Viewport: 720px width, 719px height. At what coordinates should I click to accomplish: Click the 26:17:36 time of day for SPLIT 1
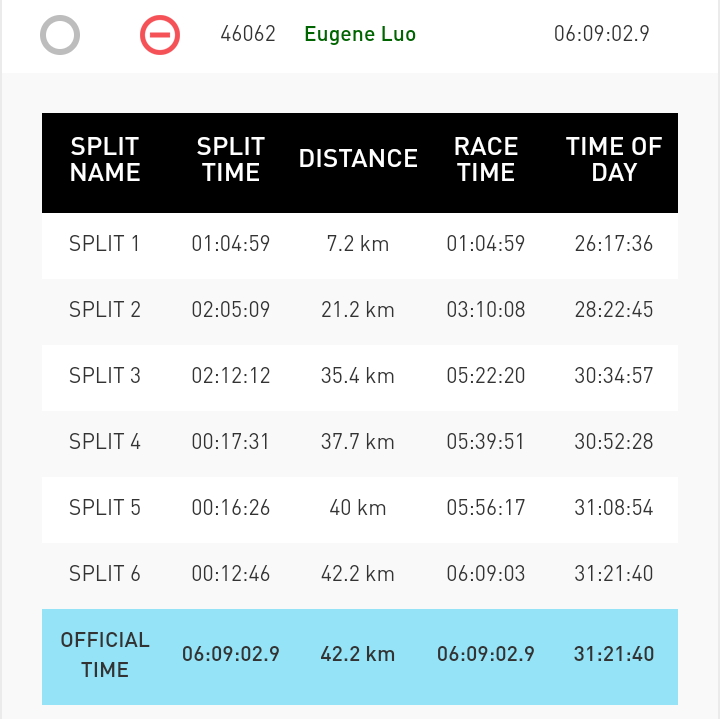point(614,244)
